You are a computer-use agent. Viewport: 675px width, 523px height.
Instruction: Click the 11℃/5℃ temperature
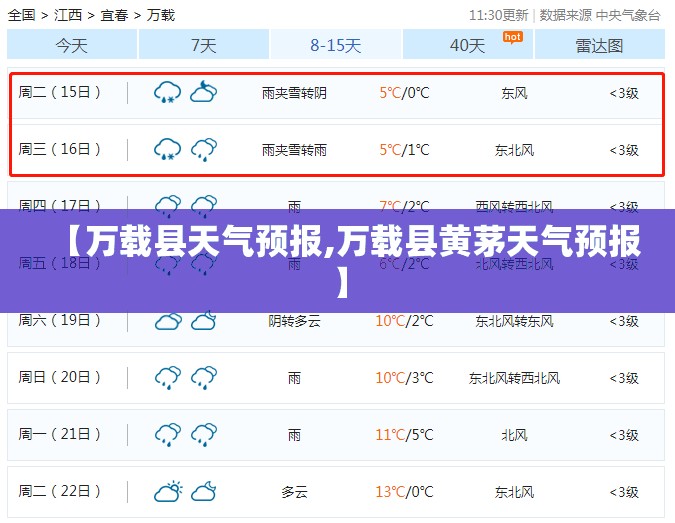pos(404,435)
